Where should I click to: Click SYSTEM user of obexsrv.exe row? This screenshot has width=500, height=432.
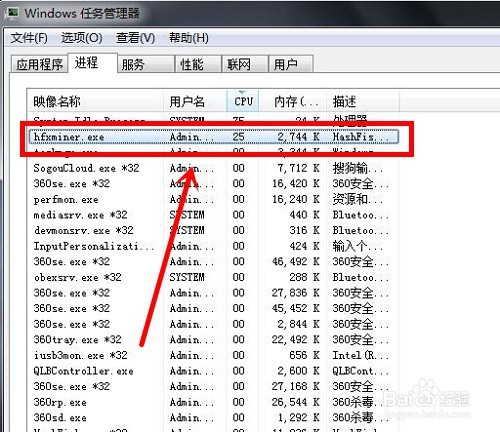point(187,277)
